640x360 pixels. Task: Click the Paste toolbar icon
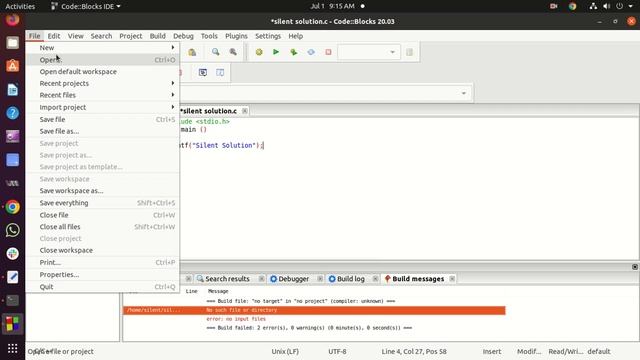pos(192,52)
